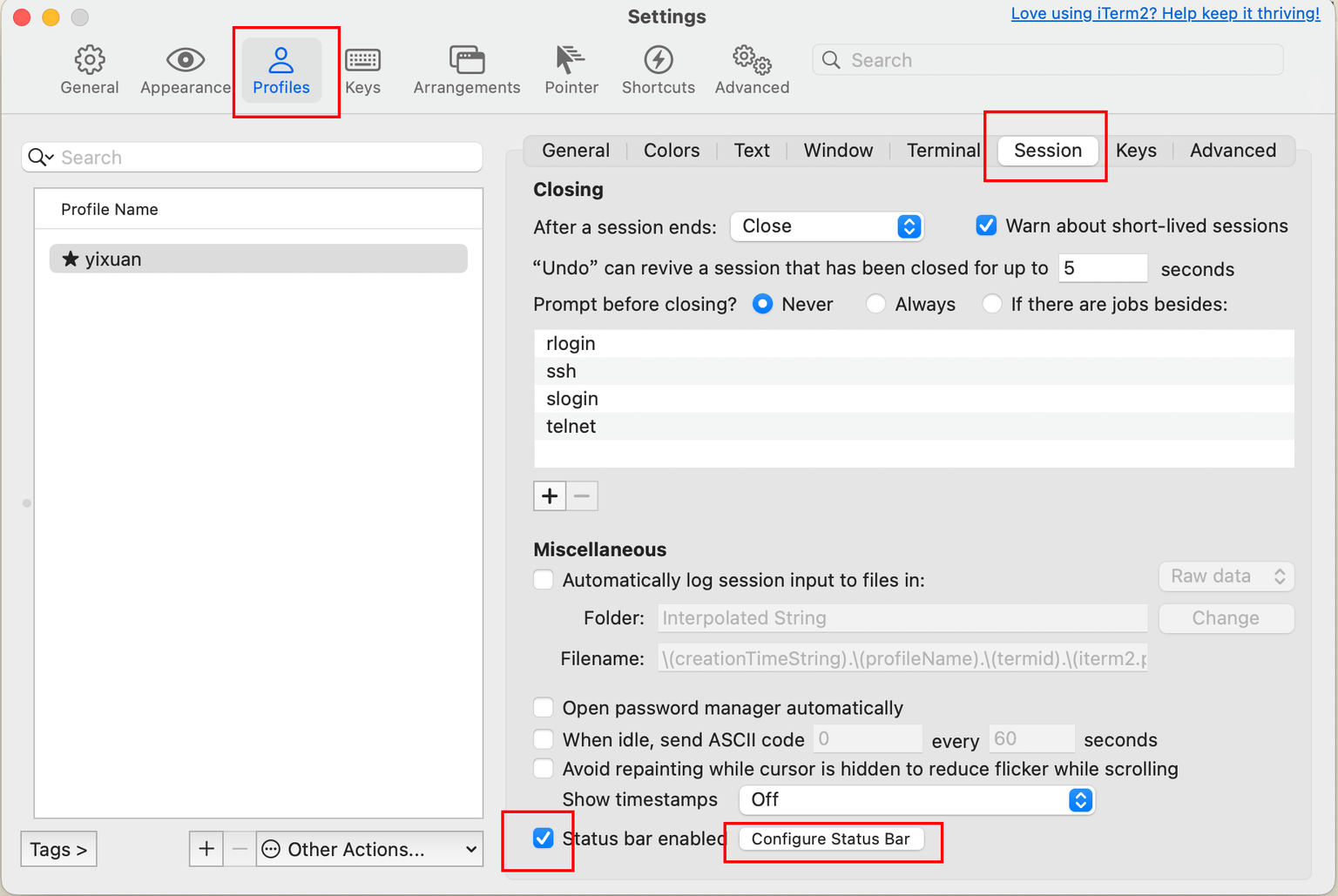The image size is (1338, 896).
Task: Open Appearance settings eye icon
Action: tap(185, 60)
